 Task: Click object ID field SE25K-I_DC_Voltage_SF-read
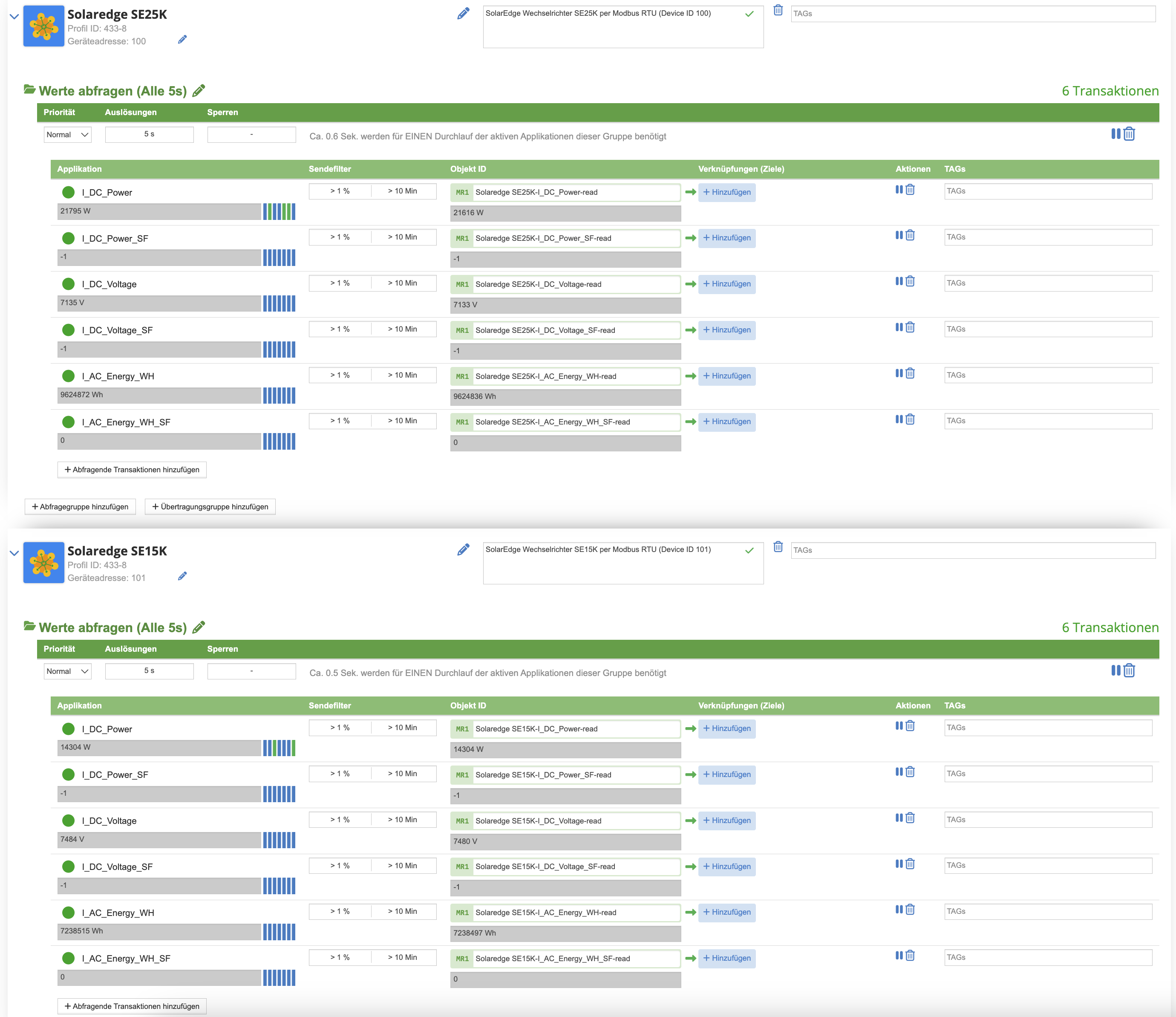[x=565, y=330]
